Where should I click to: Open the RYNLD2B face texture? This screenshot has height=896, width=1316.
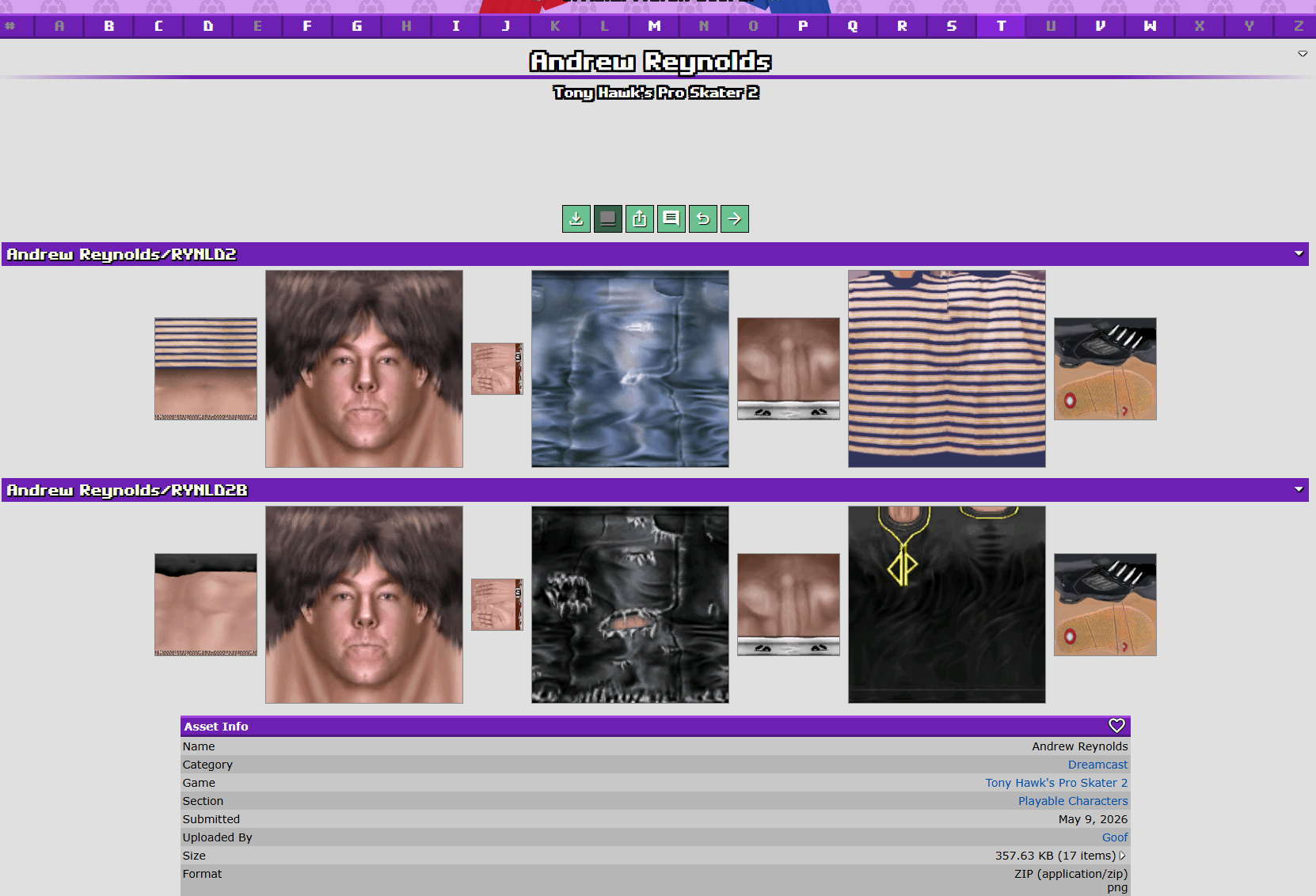point(364,605)
